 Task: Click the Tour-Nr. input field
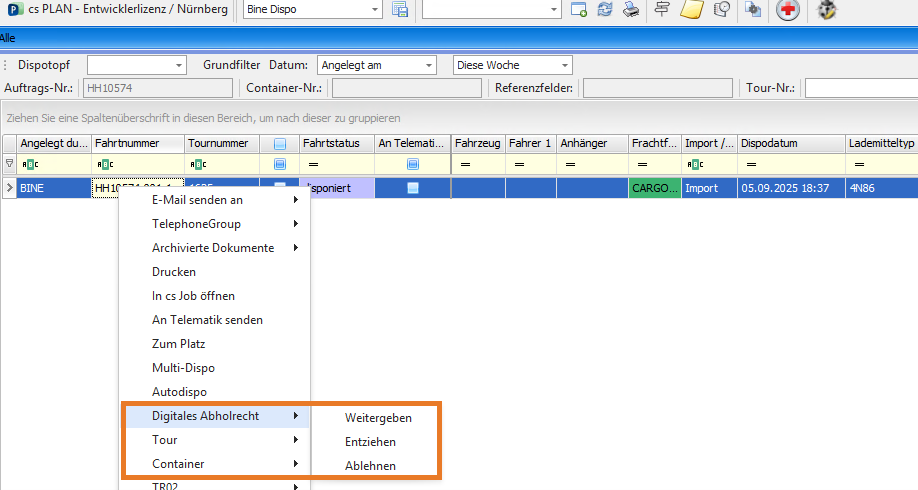click(x=860, y=88)
